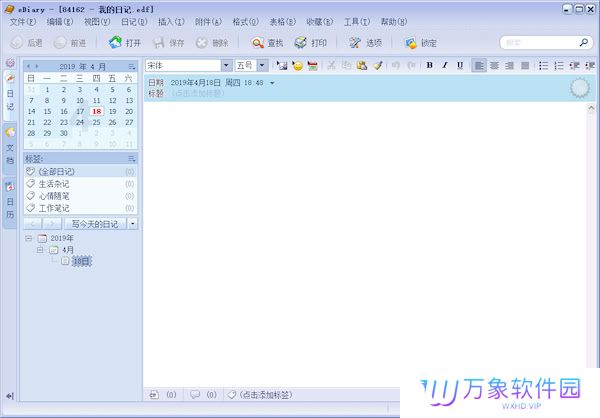
Task: Align text left
Action: [479, 65]
